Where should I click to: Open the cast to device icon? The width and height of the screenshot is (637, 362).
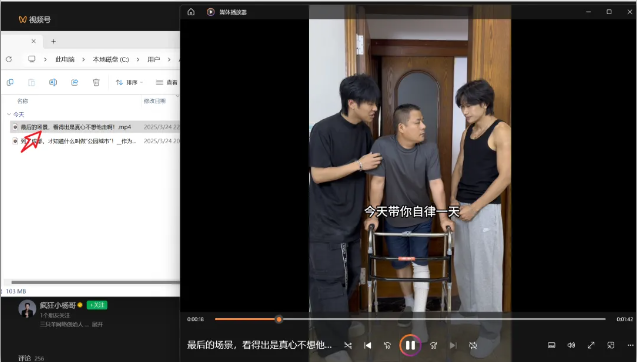(x=551, y=345)
